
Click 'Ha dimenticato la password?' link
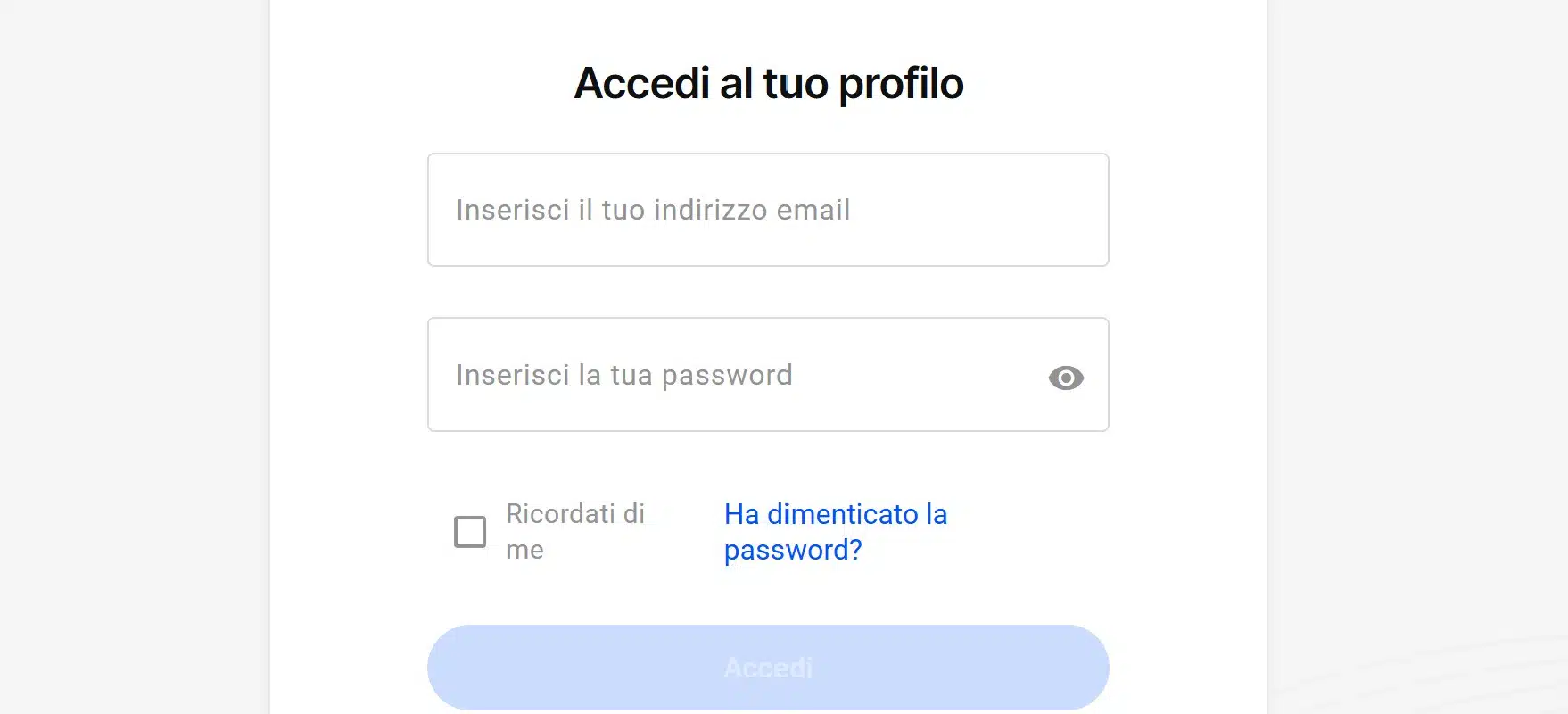click(835, 532)
